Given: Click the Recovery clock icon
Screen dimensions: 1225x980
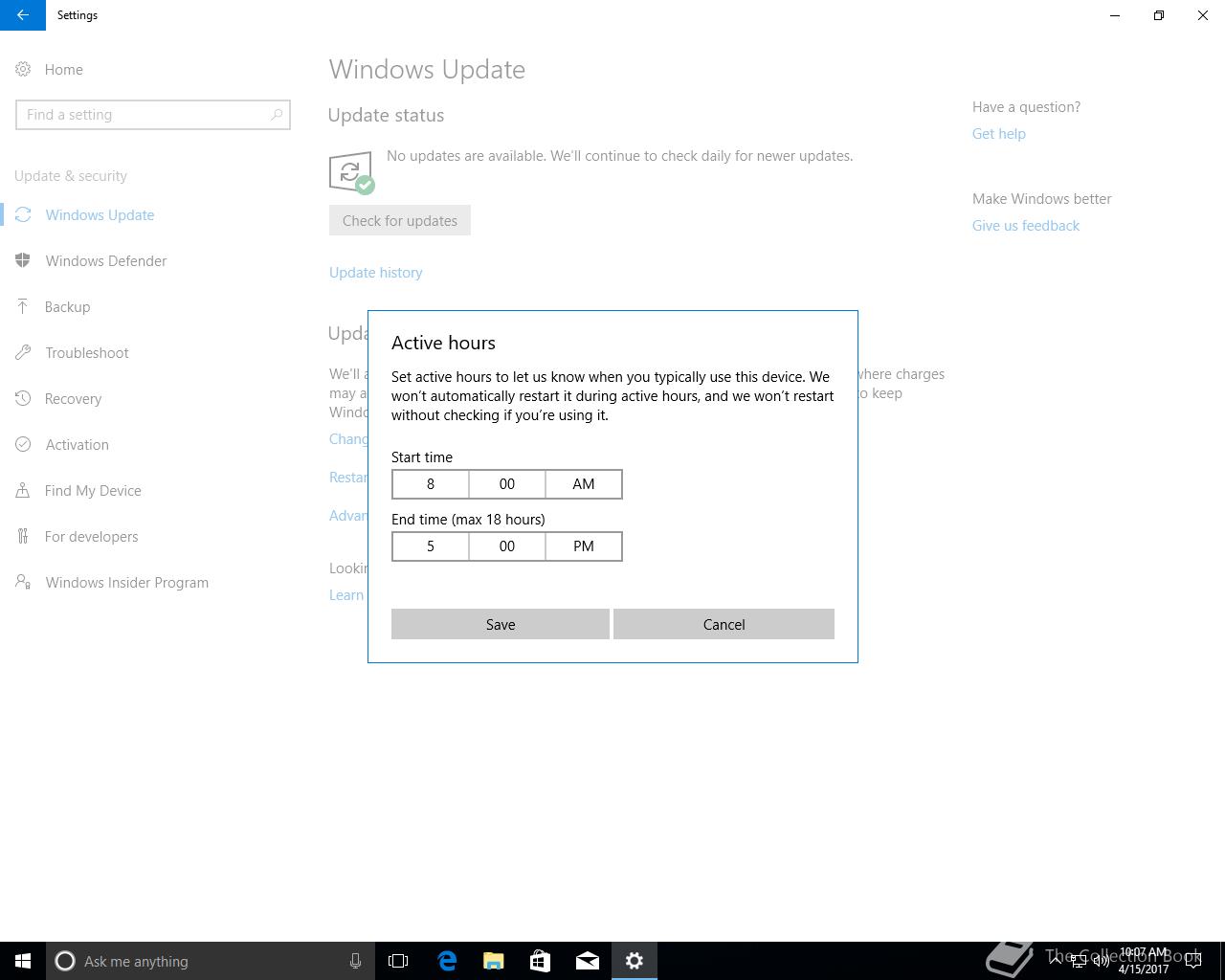Looking at the screenshot, I should [x=23, y=398].
